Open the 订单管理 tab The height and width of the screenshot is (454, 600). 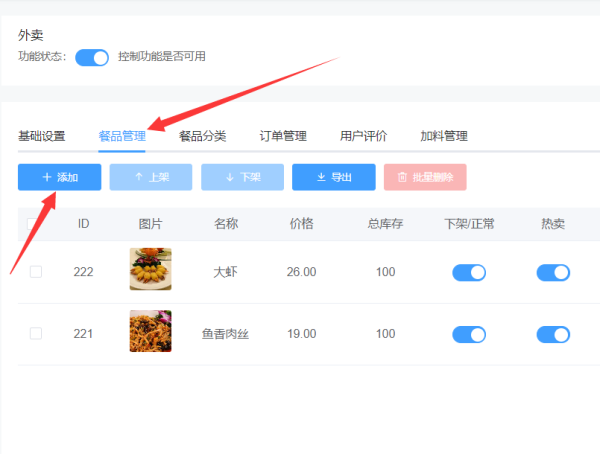(283, 136)
